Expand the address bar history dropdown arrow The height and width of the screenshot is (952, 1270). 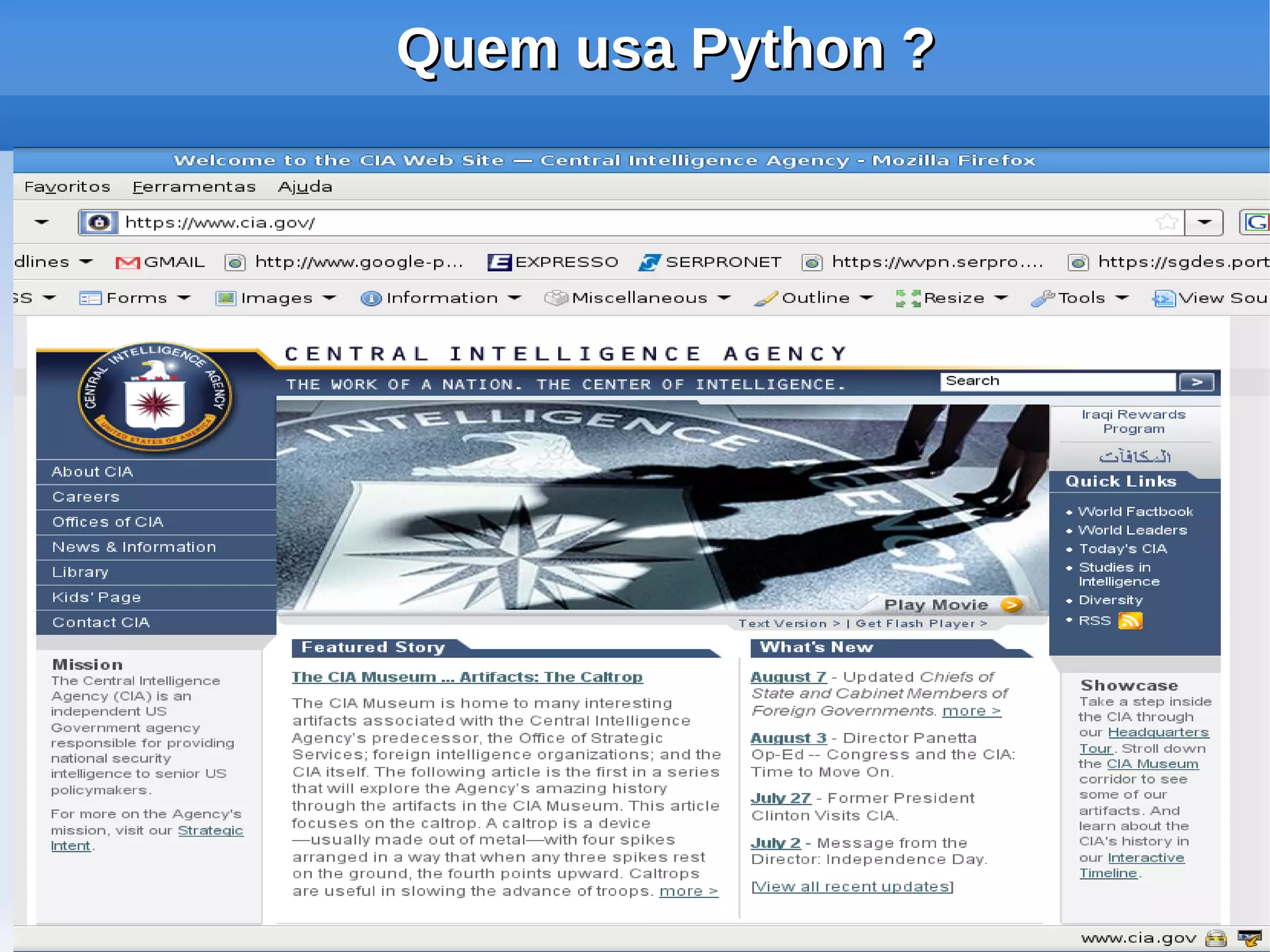(x=1204, y=223)
